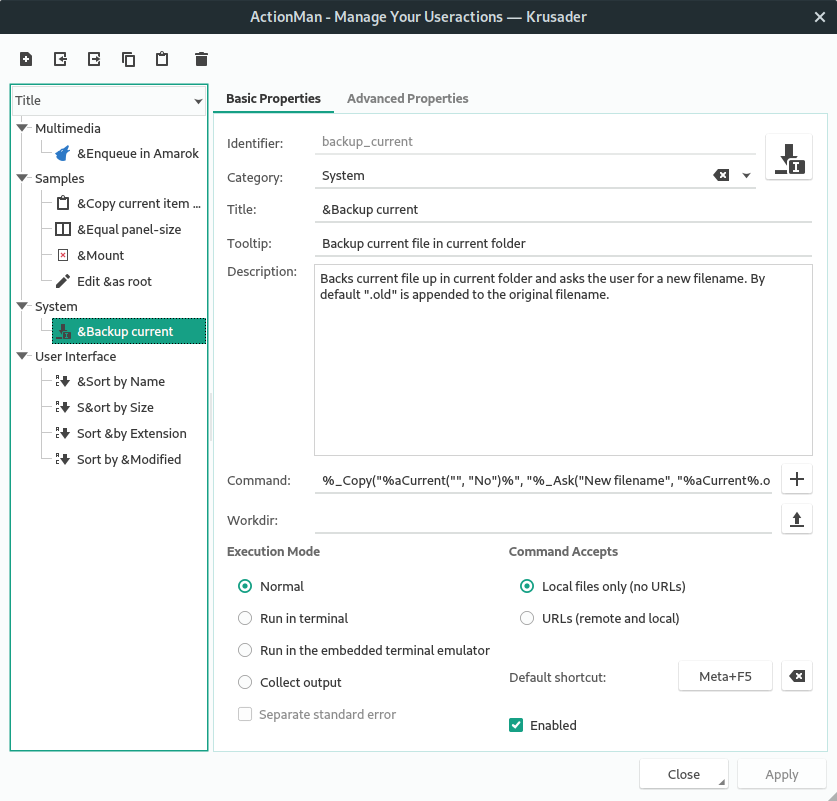The image size is (837, 801).
Task: Select '&Backup current' tree item
Action: (129, 331)
